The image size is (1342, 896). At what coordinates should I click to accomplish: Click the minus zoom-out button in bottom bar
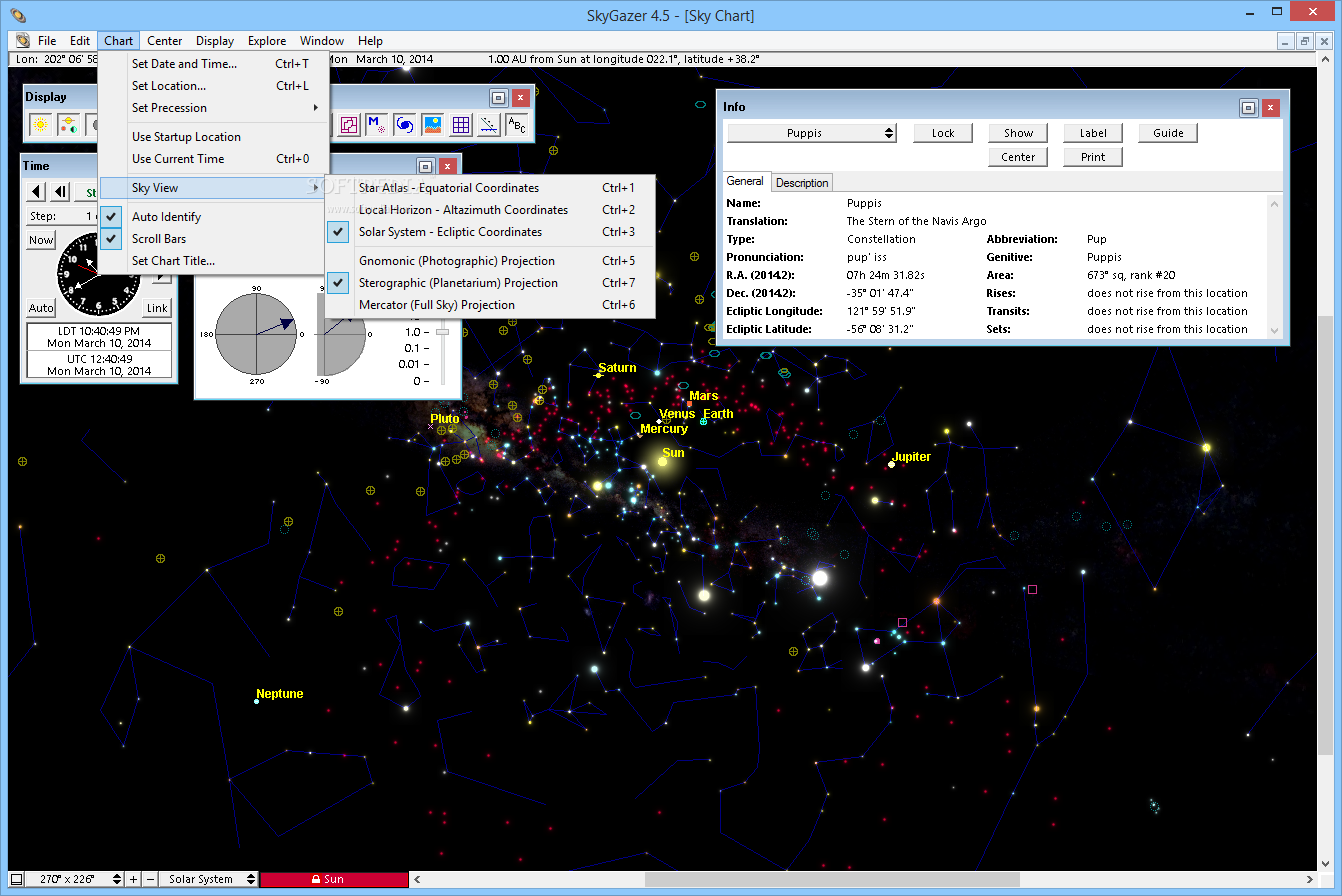point(151,879)
